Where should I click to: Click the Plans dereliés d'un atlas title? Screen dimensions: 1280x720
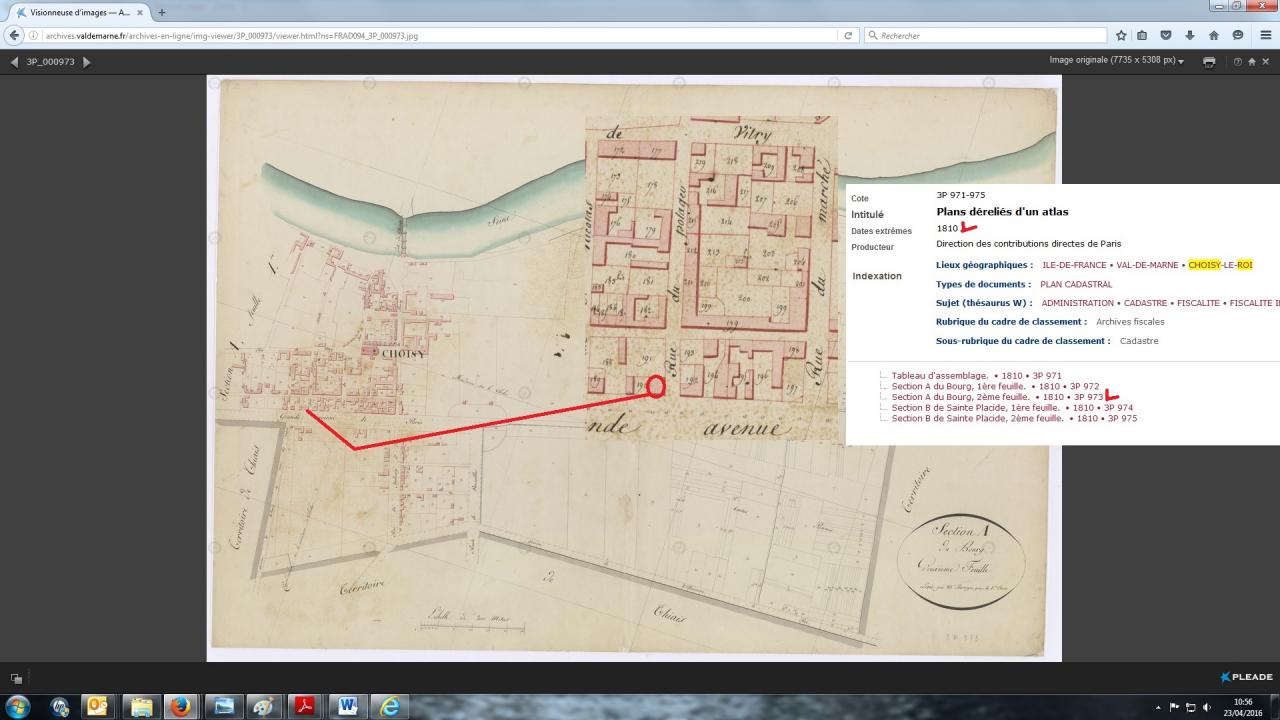pyautogui.click(x=1002, y=212)
